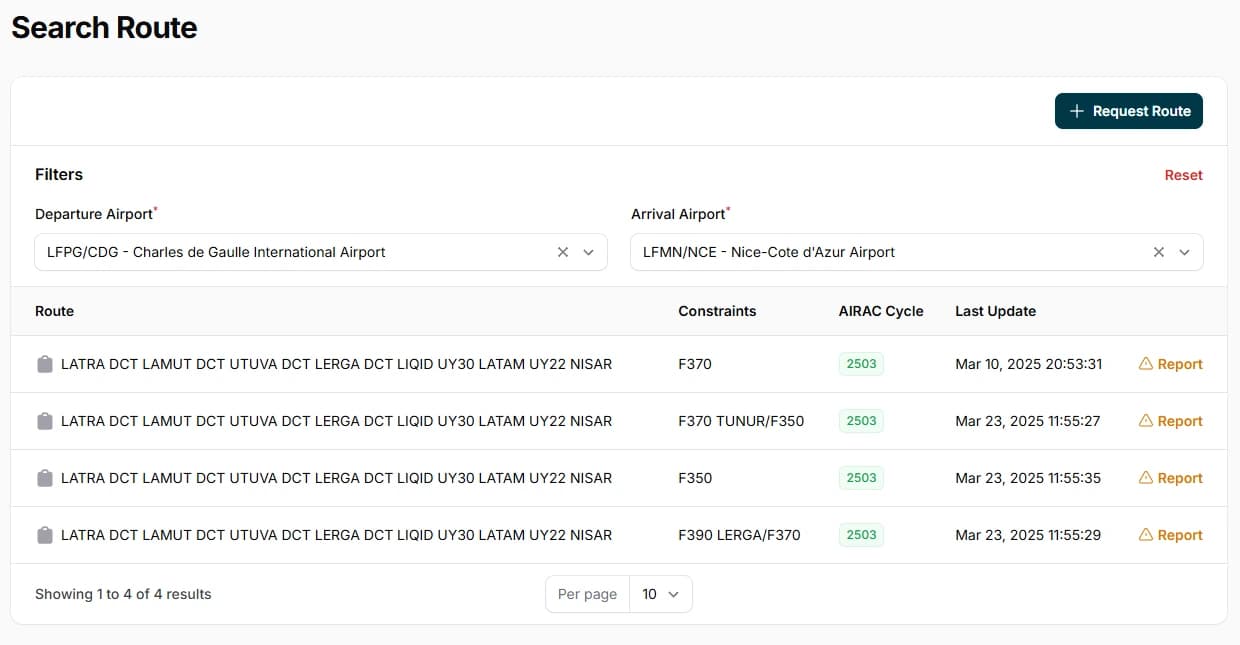The width and height of the screenshot is (1240, 645).
Task: Click the 2503 AIRAC badge in first row
Action: pos(861,364)
